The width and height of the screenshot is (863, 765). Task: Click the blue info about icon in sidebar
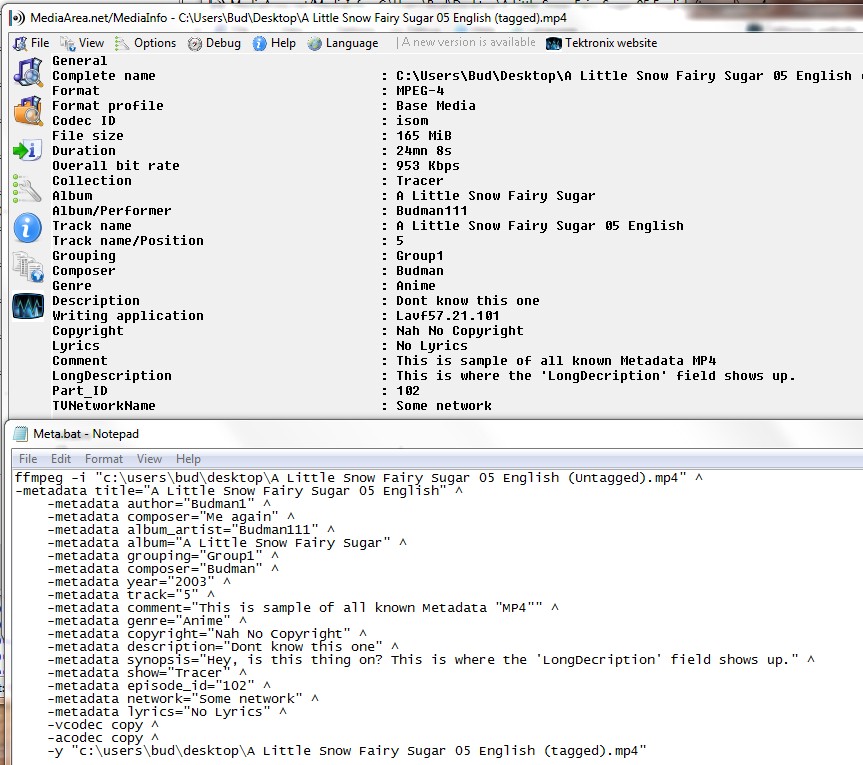click(28, 228)
